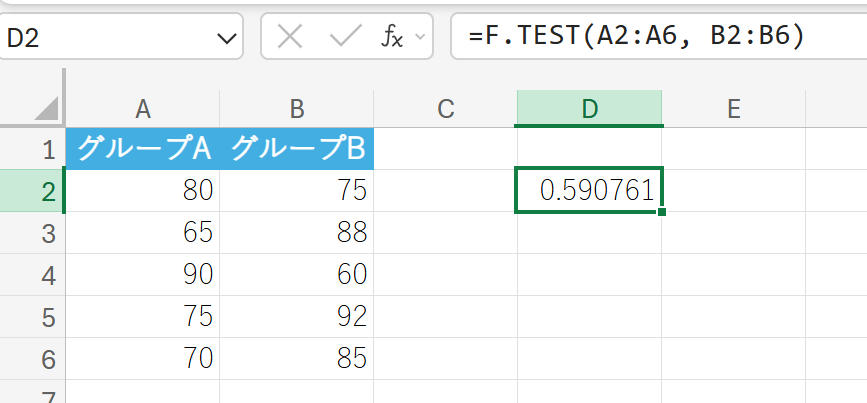
Task: Click the Enter checkmark formula icon
Action: (x=345, y=37)
